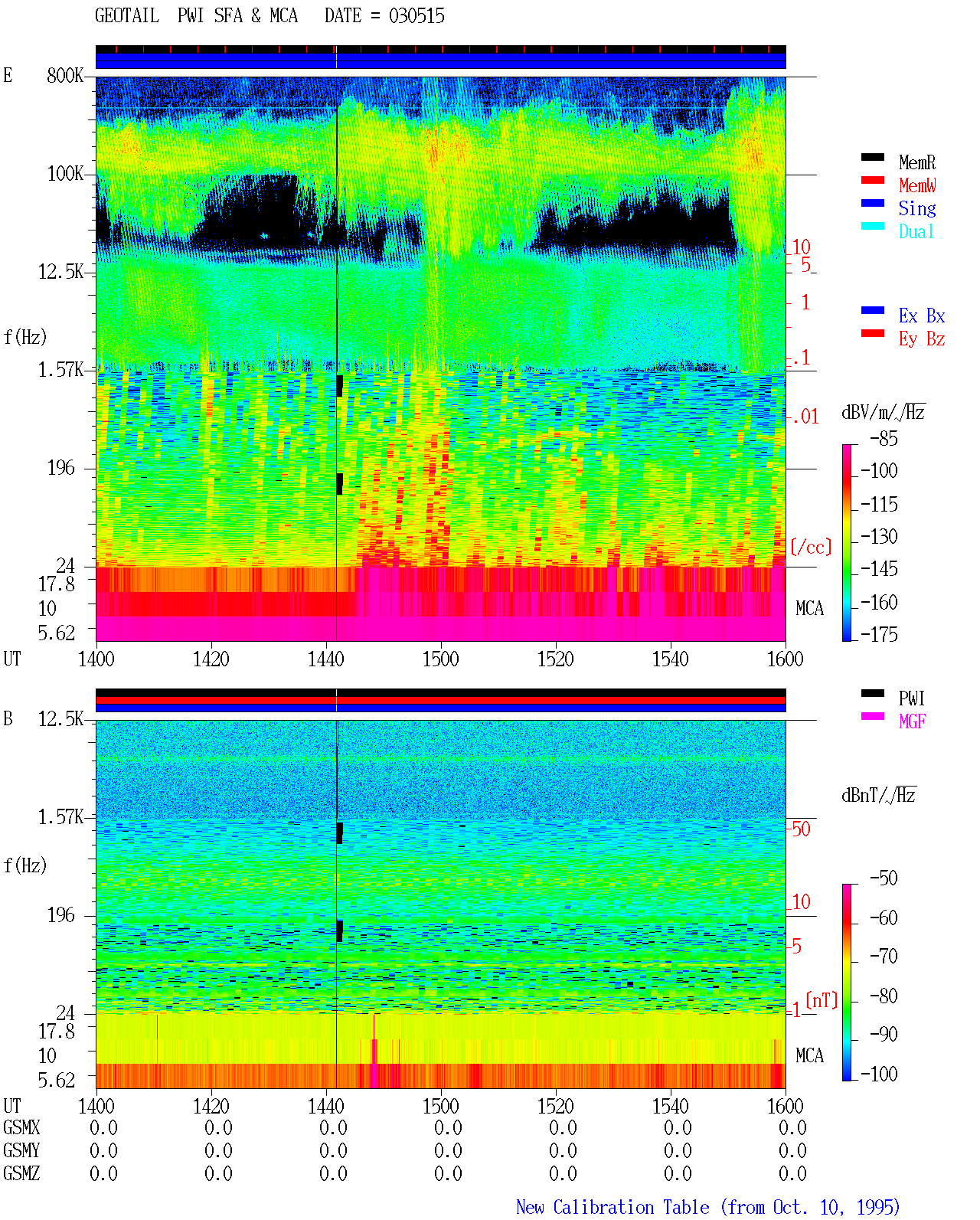Click the dBV/m electric field color bar
Screen dimensions: 980x1220
[847, 542]
